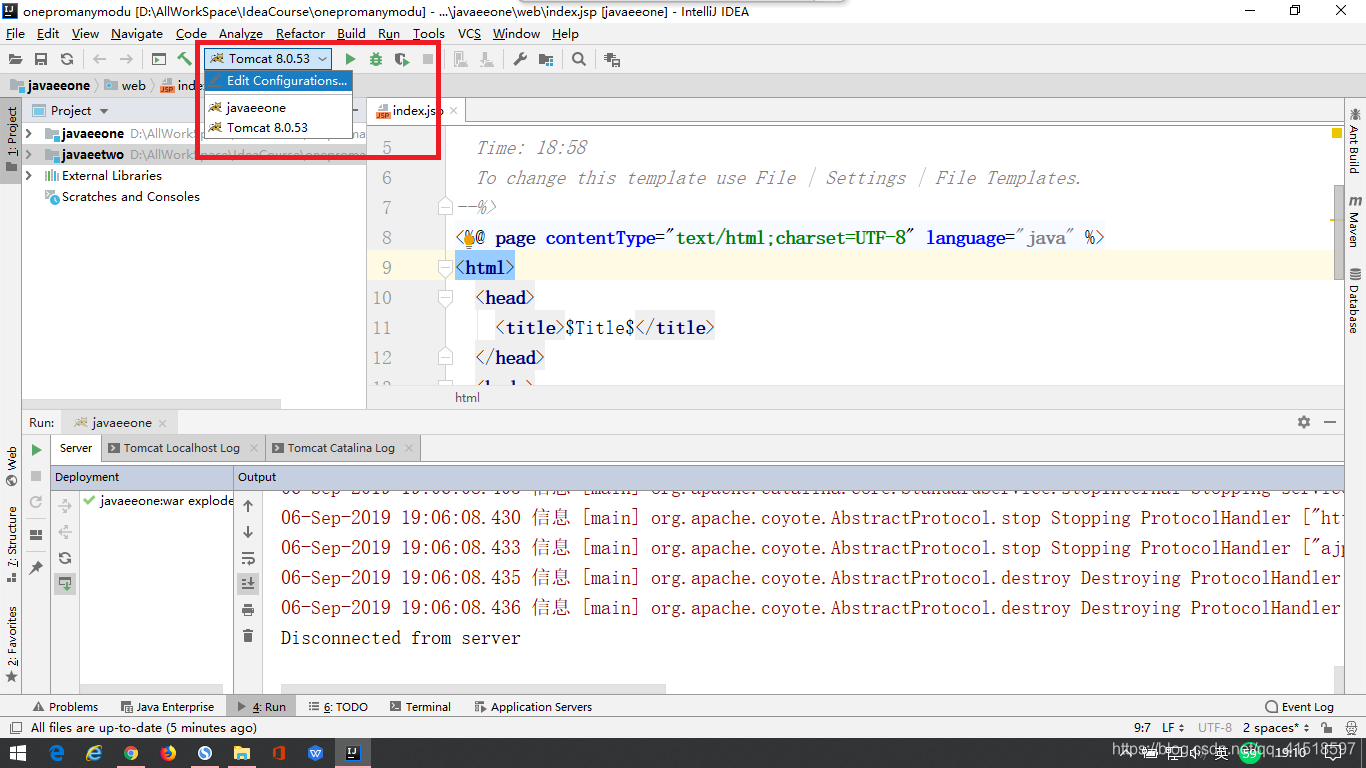Click scroll-down arrow in Output toolbar
This screenshot has height=768, width=1366.
[x=248, y=532]
